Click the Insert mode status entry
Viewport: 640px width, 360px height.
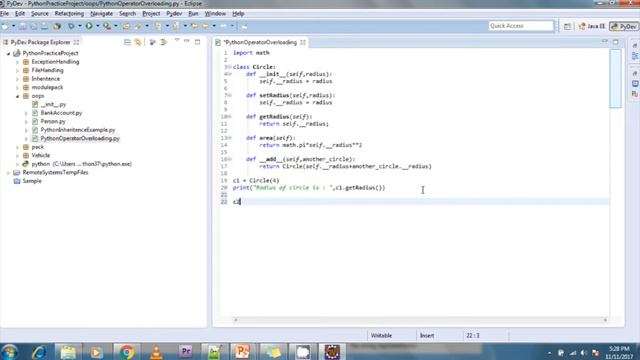tap(427, 336)
